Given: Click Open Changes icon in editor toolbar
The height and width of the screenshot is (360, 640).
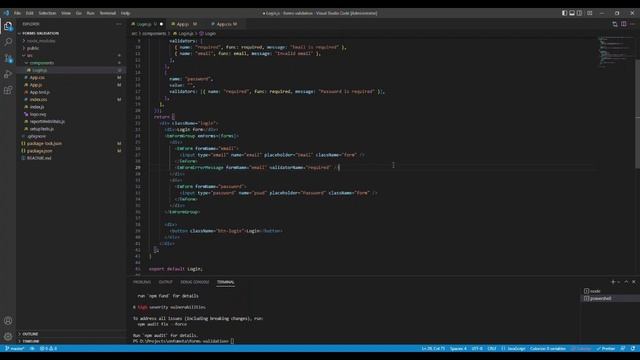Looking at the screenshot, I should [615, 24].
